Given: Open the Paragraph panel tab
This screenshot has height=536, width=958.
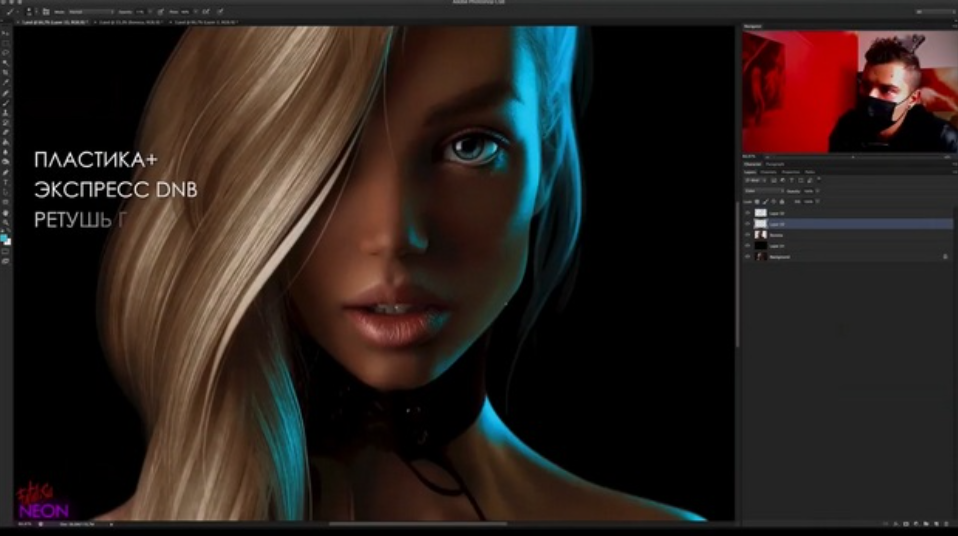Looking at the screenshot, I should tap(775, 164).
